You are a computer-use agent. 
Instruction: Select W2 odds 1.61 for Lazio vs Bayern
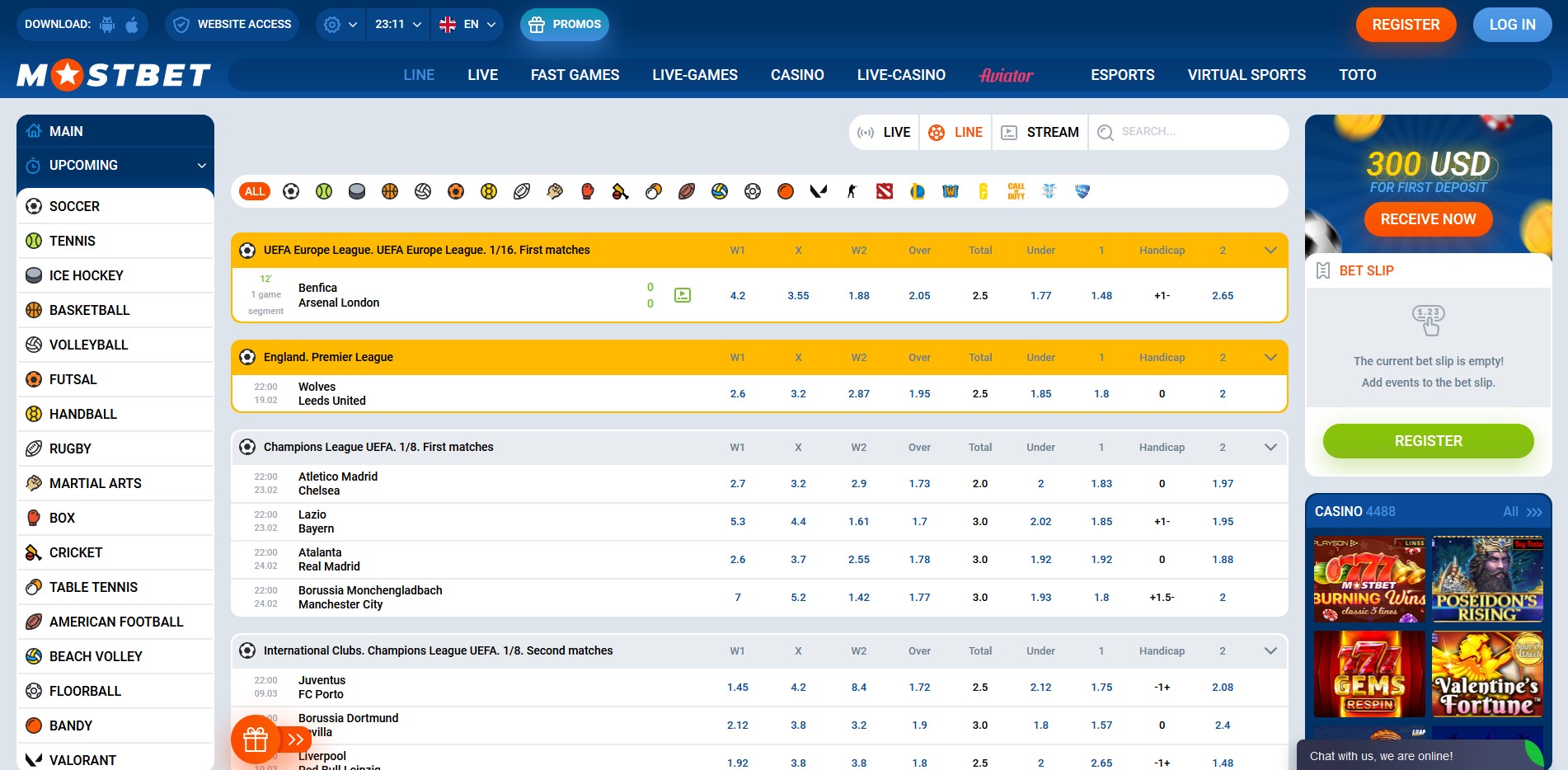[859, 522]
